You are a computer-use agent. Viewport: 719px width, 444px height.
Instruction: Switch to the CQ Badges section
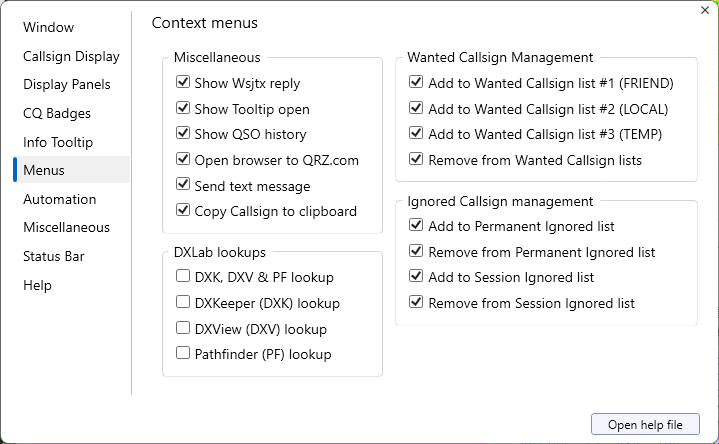coord(57,113)
